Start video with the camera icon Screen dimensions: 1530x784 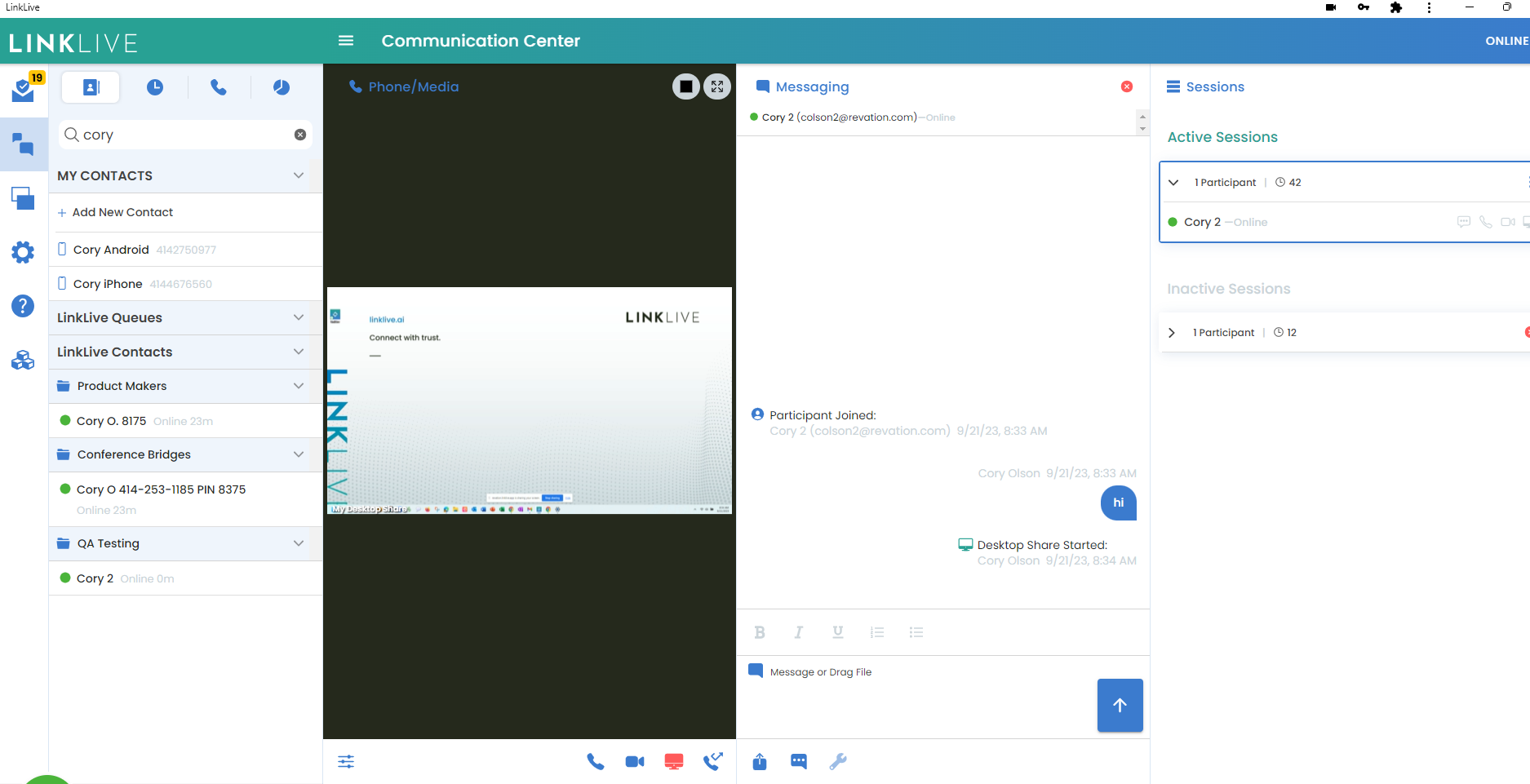(x=635, y=761)
